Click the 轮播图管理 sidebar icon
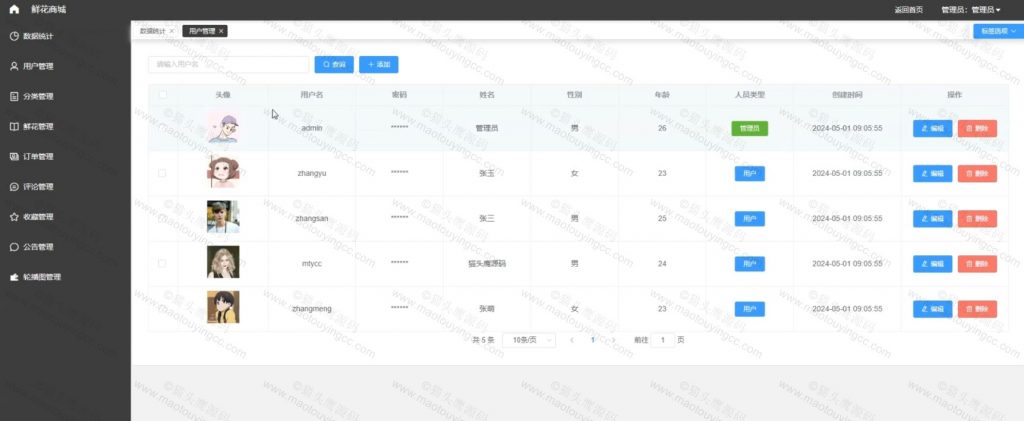Image resolution: width=1024 pixels, height=421 pixels. point(14,277)
